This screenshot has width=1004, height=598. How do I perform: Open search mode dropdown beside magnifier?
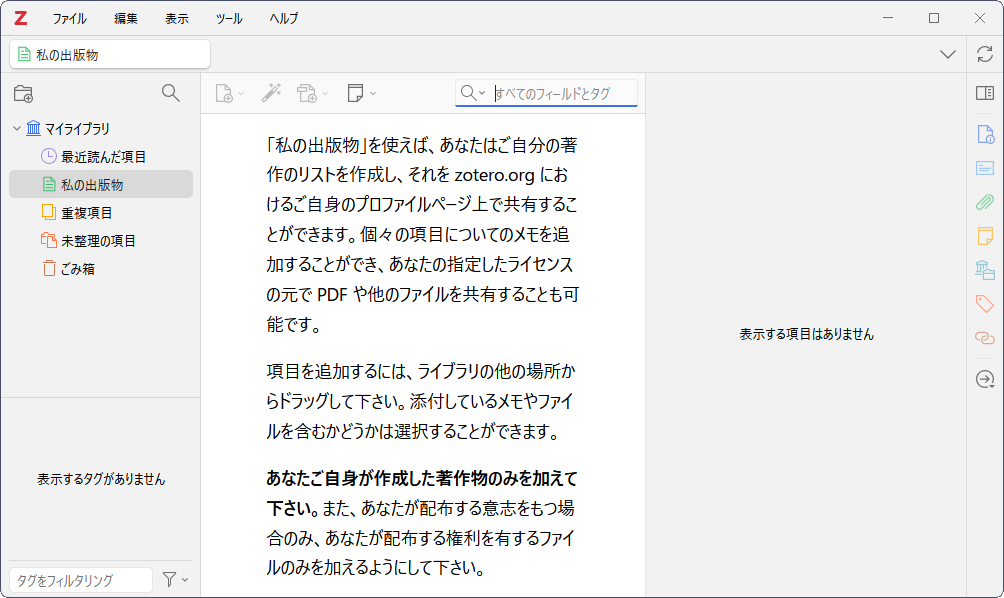(x=474, y=93)
